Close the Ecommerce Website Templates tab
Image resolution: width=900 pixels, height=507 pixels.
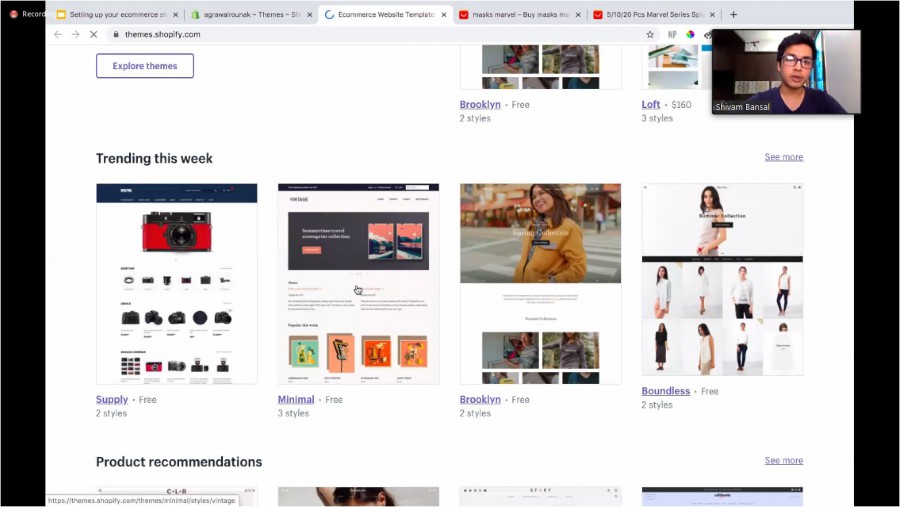pos(444,15)
